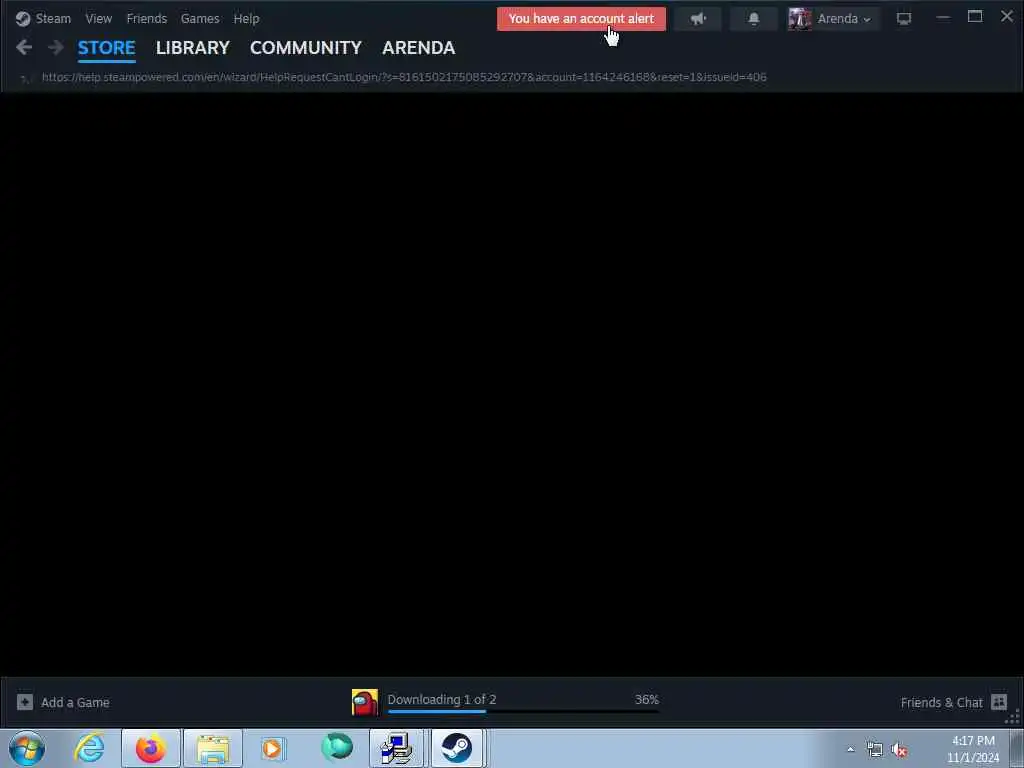
Task: Click Downloading 1 of 2 status
Action: (x=442, y=699)
